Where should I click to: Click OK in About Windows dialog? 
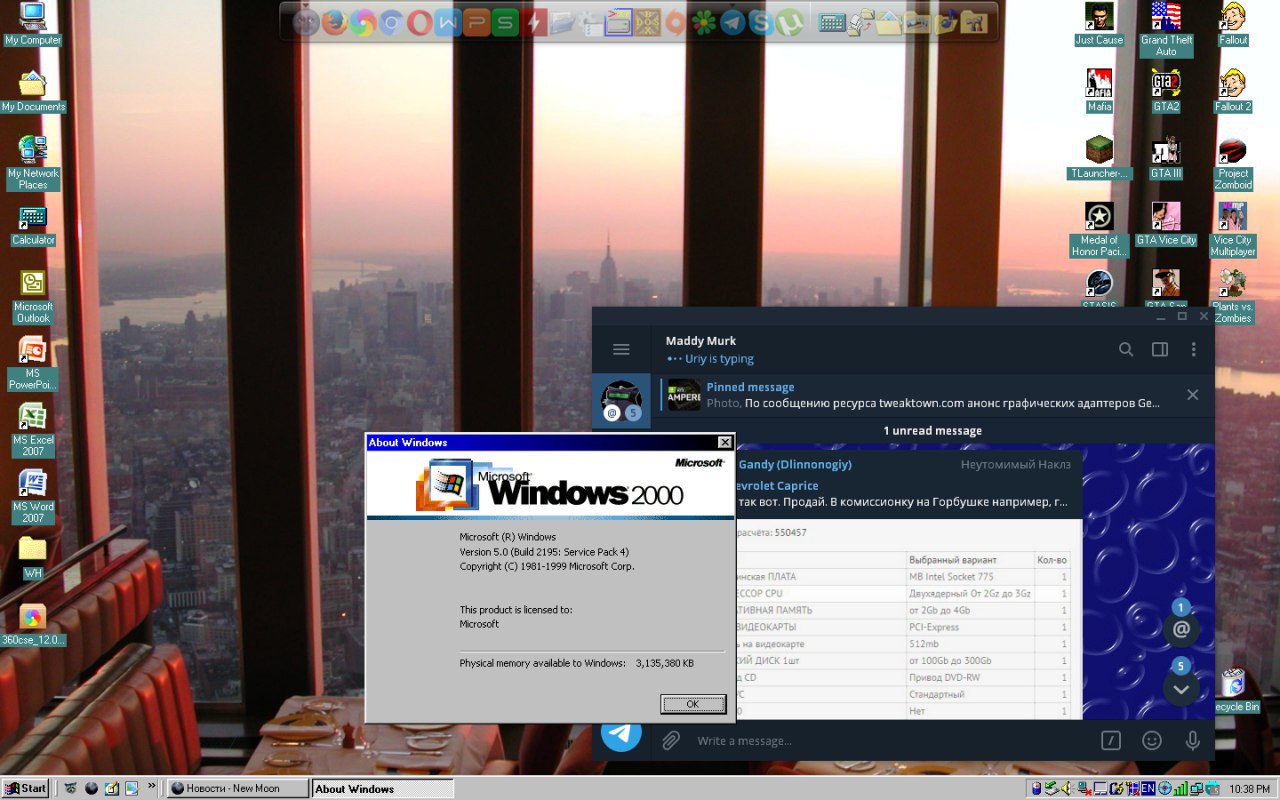click(x=692, y=704)
